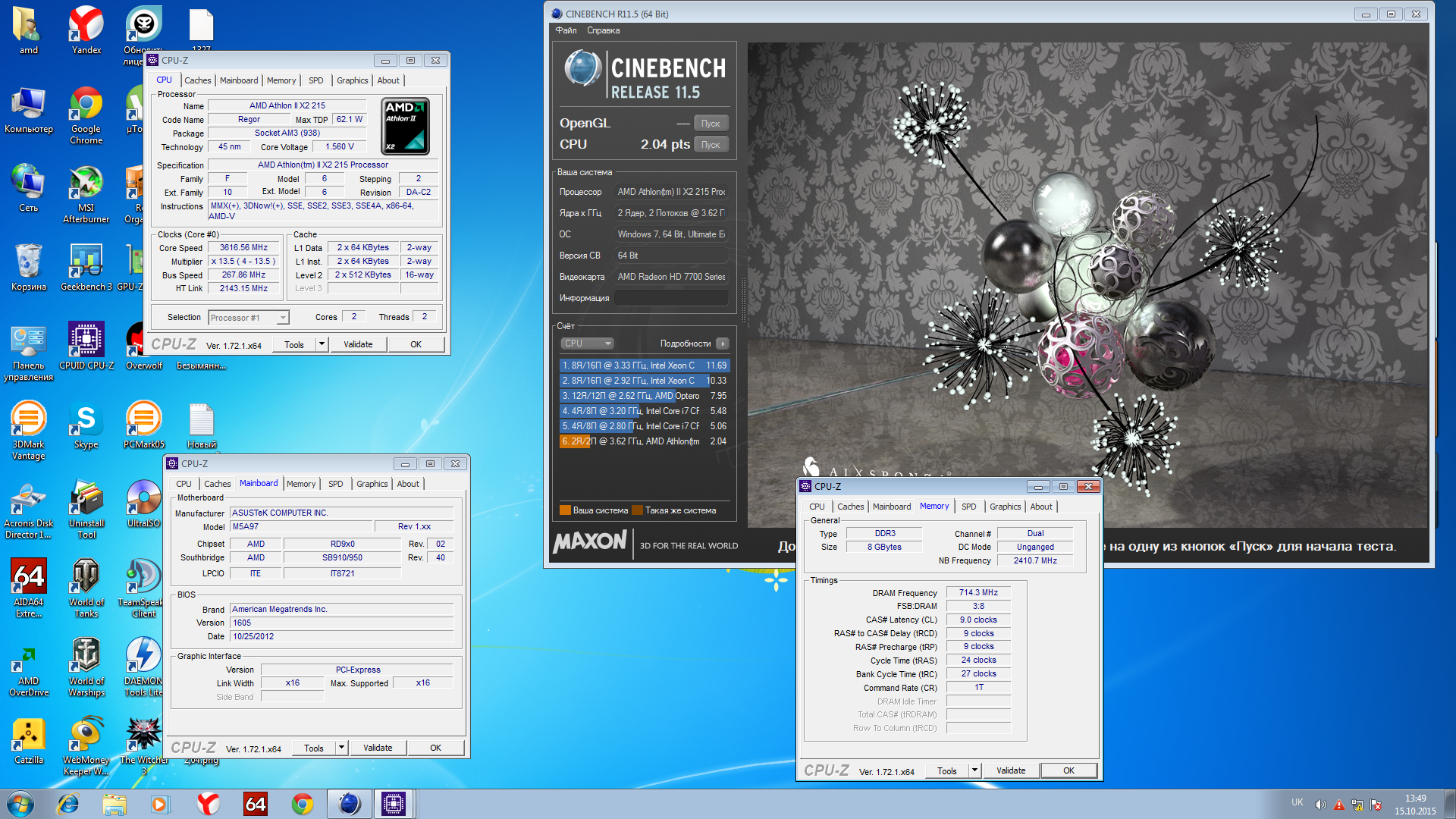The width and height of the screenshot is (1456, 819).
Task: Select the 2Я/2П AMD Athlon ranking row
Action: coord(644,441)
